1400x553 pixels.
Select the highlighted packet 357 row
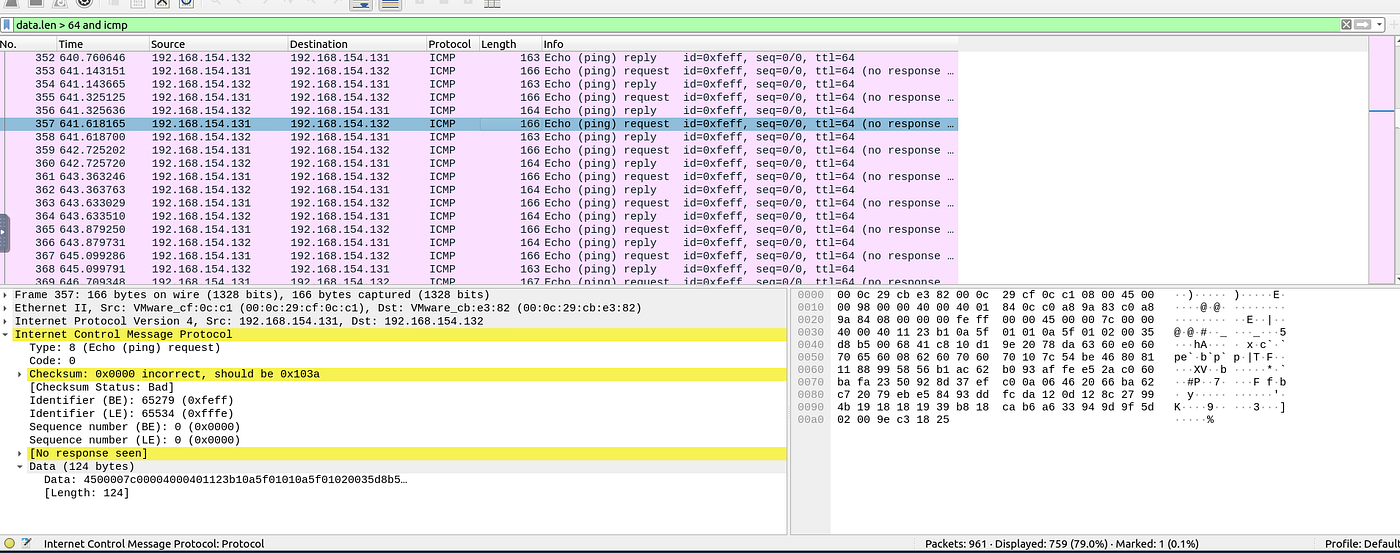(x=479, y=124)
